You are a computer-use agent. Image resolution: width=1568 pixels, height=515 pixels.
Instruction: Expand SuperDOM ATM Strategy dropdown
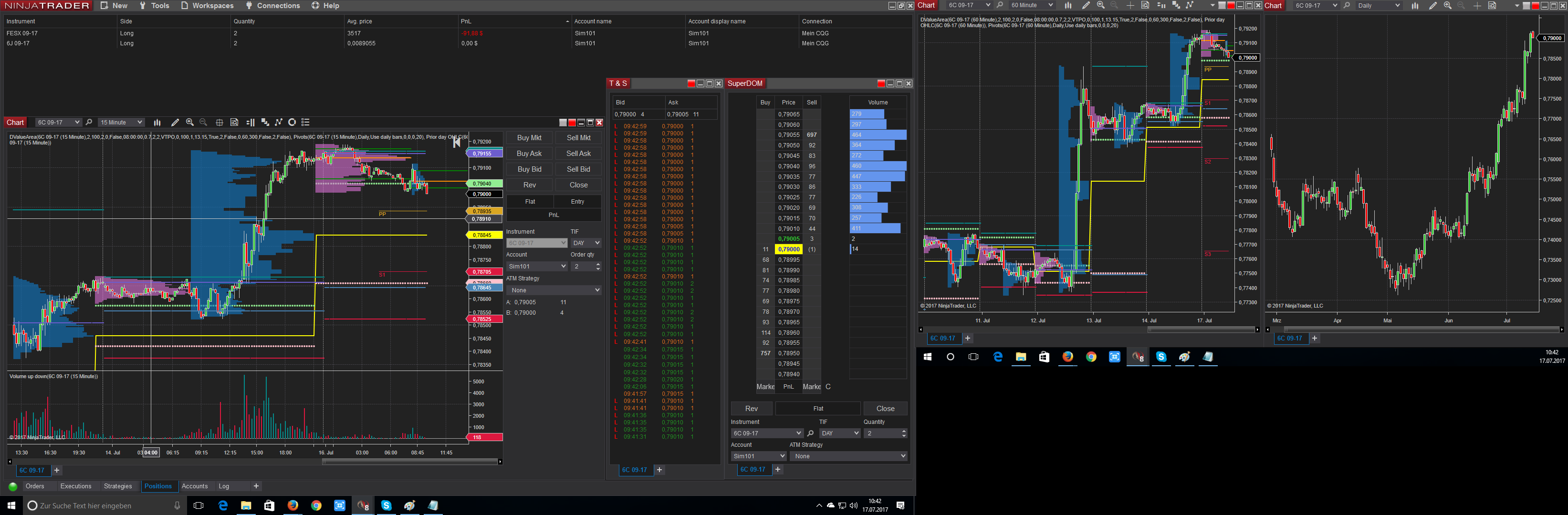(848, 456)
